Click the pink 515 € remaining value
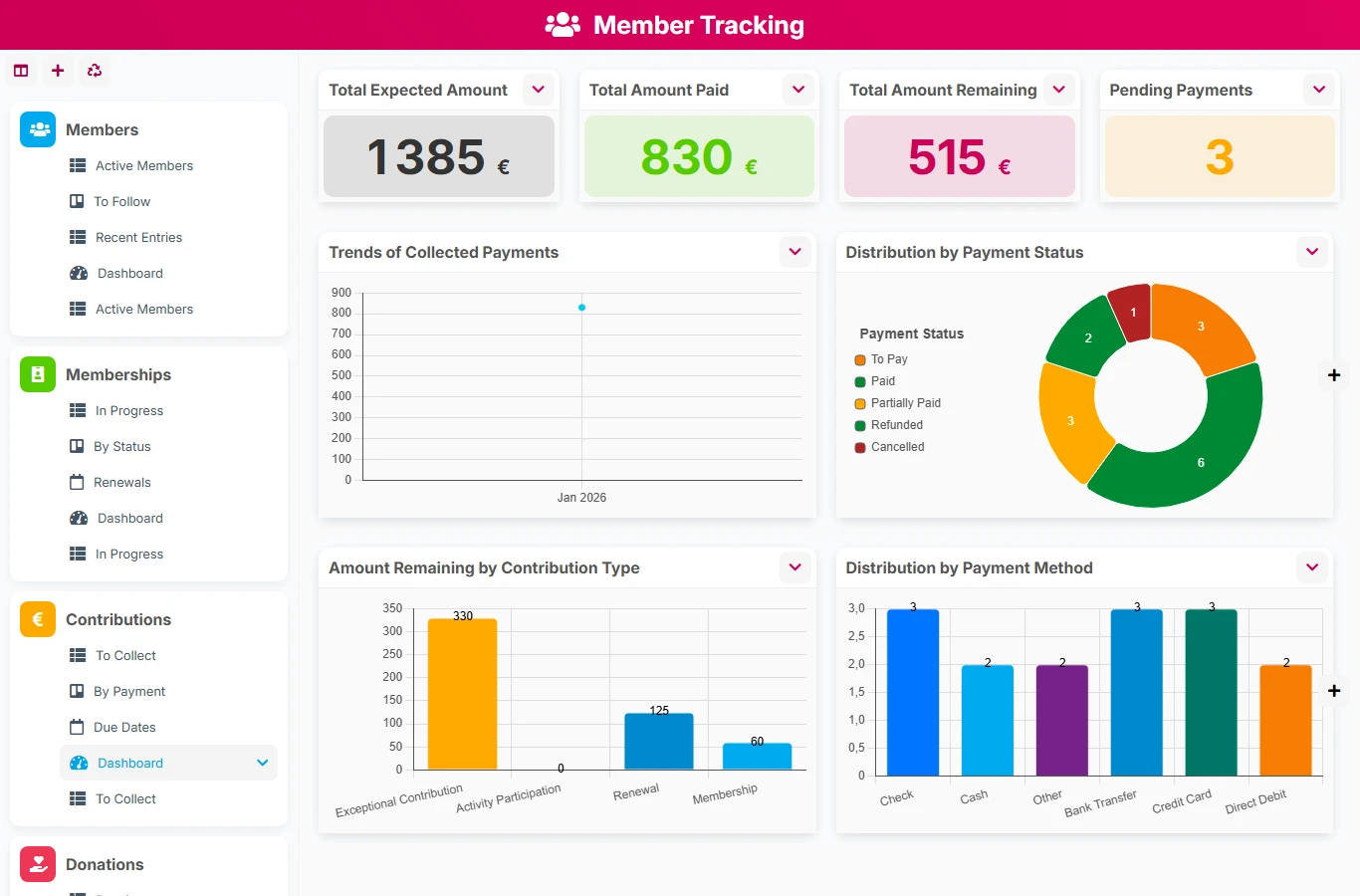 tap(960, 157)
